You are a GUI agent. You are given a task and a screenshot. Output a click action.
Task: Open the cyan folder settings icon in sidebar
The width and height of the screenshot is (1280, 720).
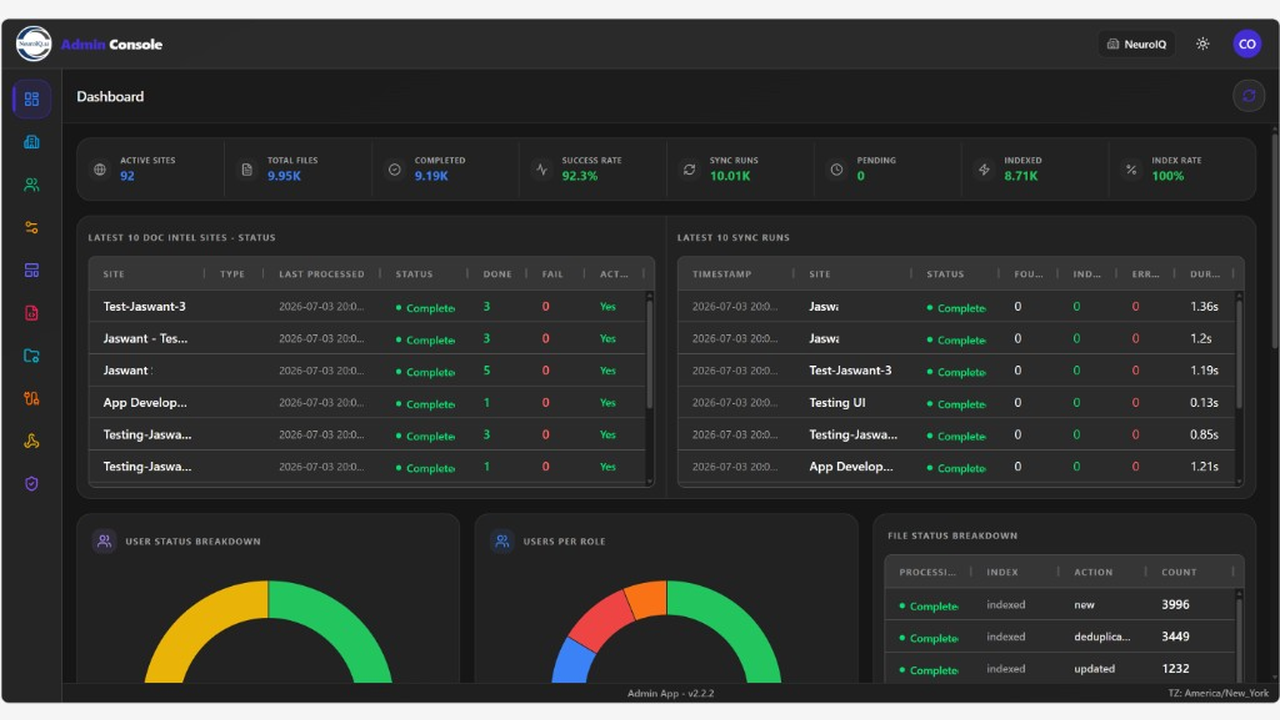click(32, 356)
